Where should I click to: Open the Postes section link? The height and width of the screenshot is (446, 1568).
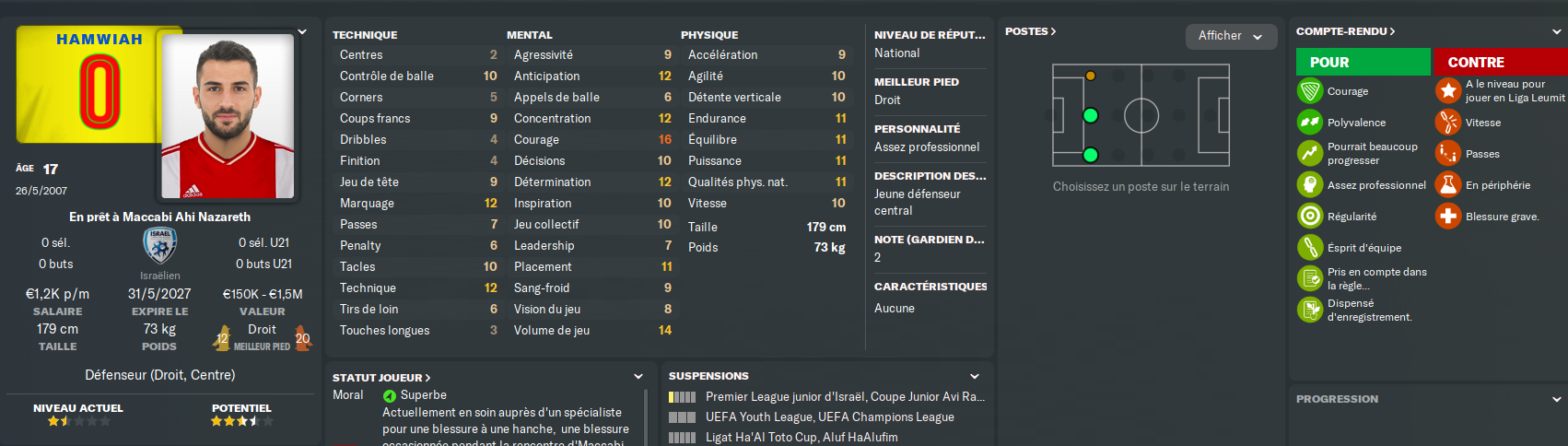[x=1030, y=31]
